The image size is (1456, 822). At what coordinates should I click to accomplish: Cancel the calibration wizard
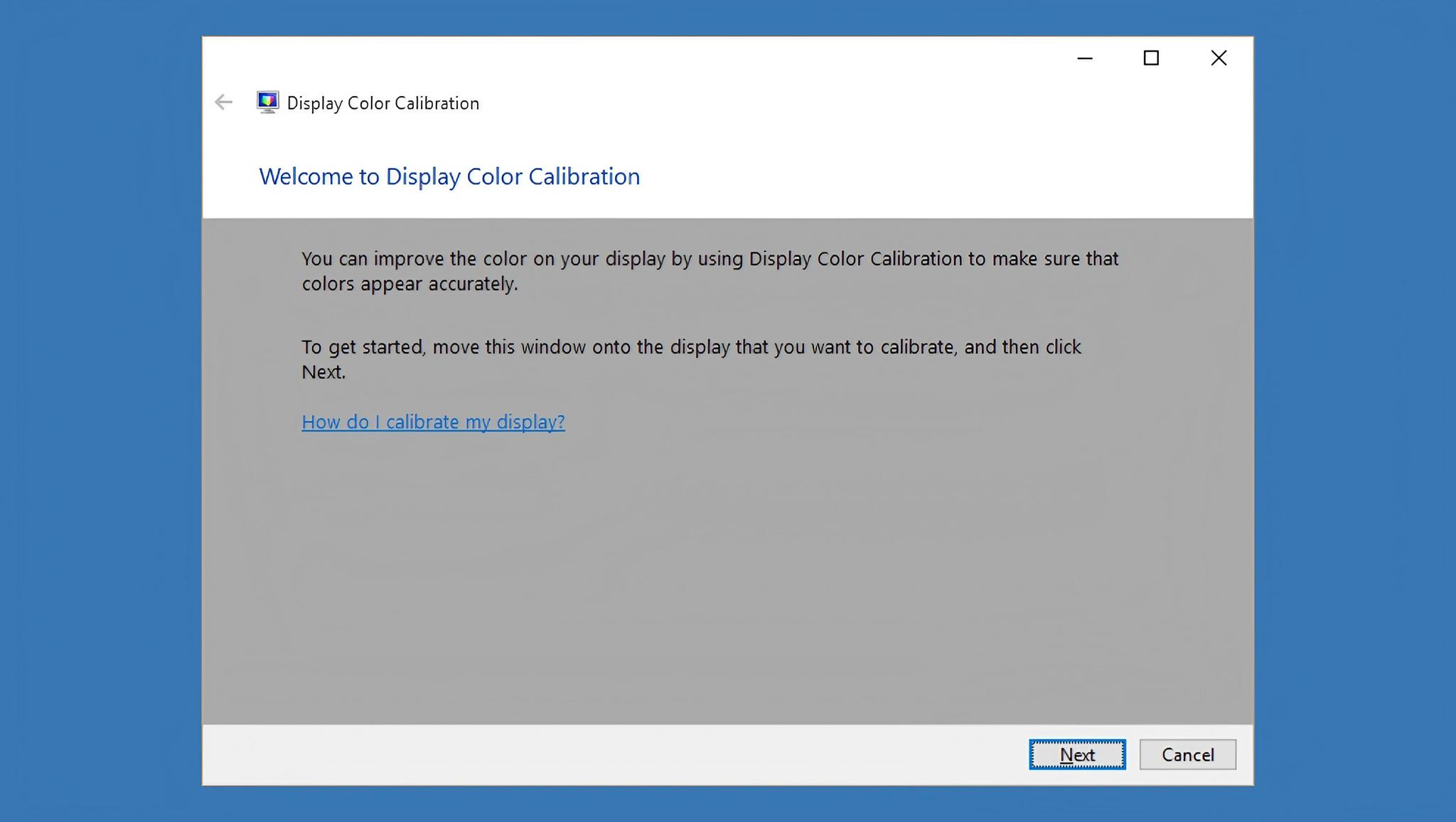pos(1187,754)
